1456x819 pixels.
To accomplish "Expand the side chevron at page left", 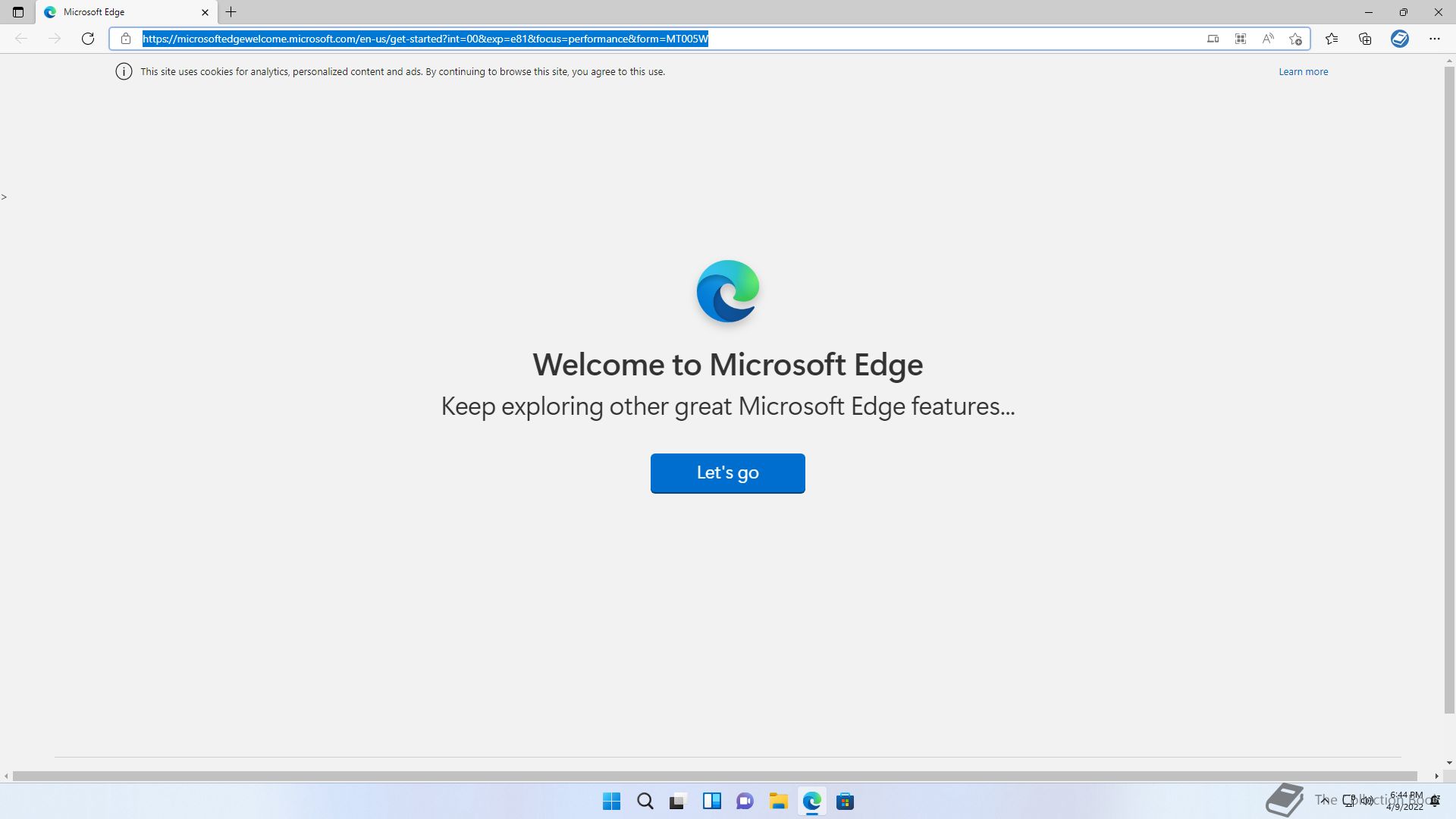I will (x=4, y=197).
